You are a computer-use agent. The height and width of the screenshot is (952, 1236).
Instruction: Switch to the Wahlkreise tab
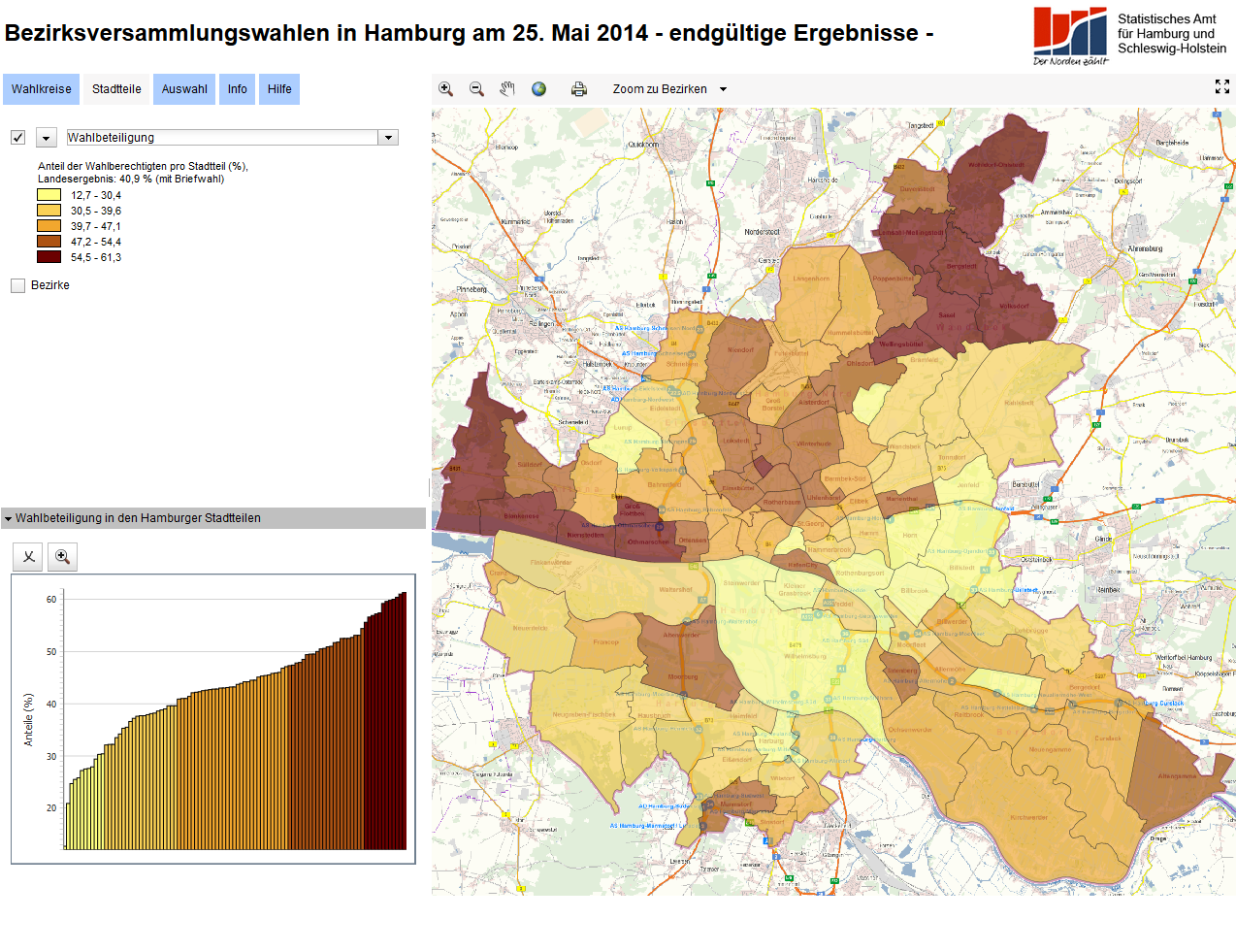point(42,89)
